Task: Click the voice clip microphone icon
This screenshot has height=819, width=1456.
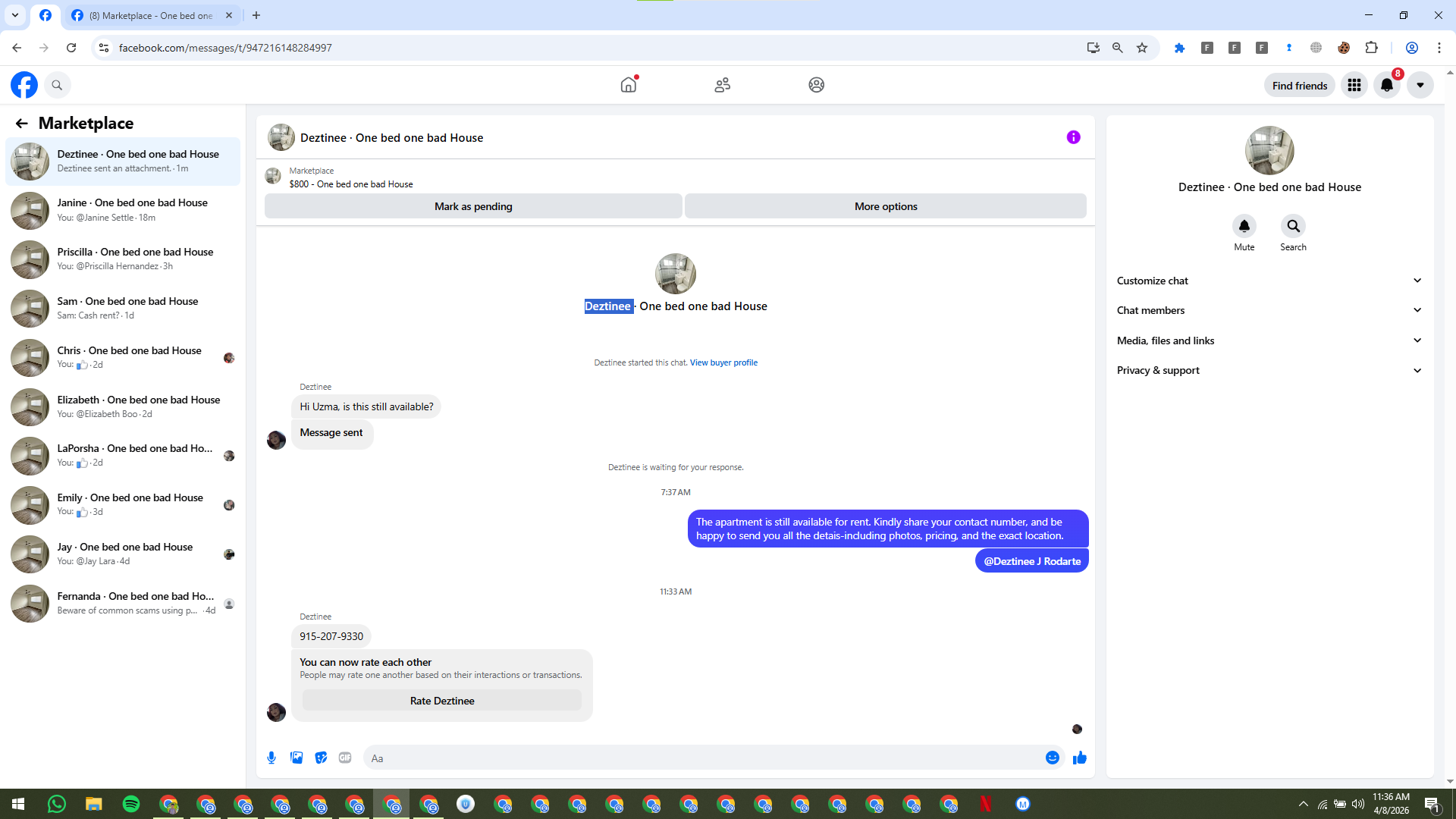Action: (271, 758)
